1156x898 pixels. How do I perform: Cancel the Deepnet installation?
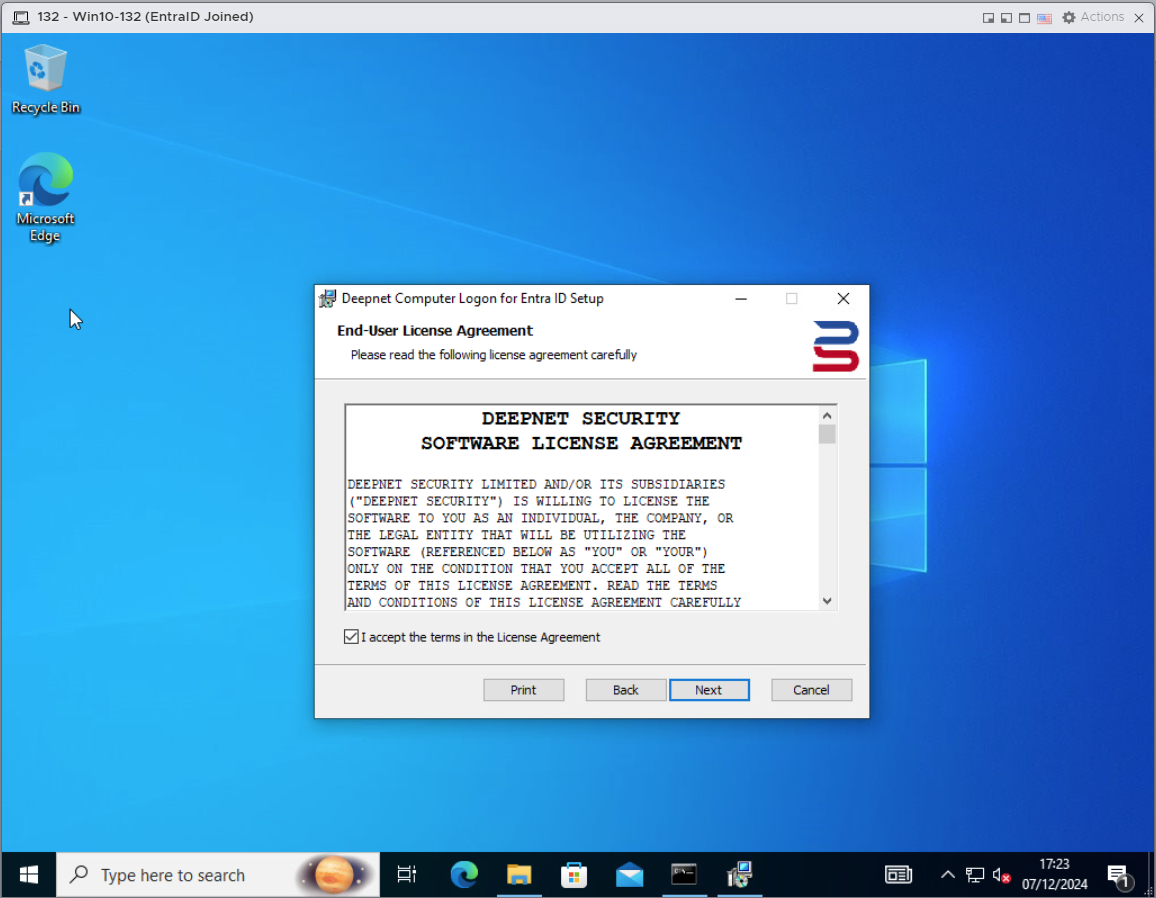tap(811, 690)
